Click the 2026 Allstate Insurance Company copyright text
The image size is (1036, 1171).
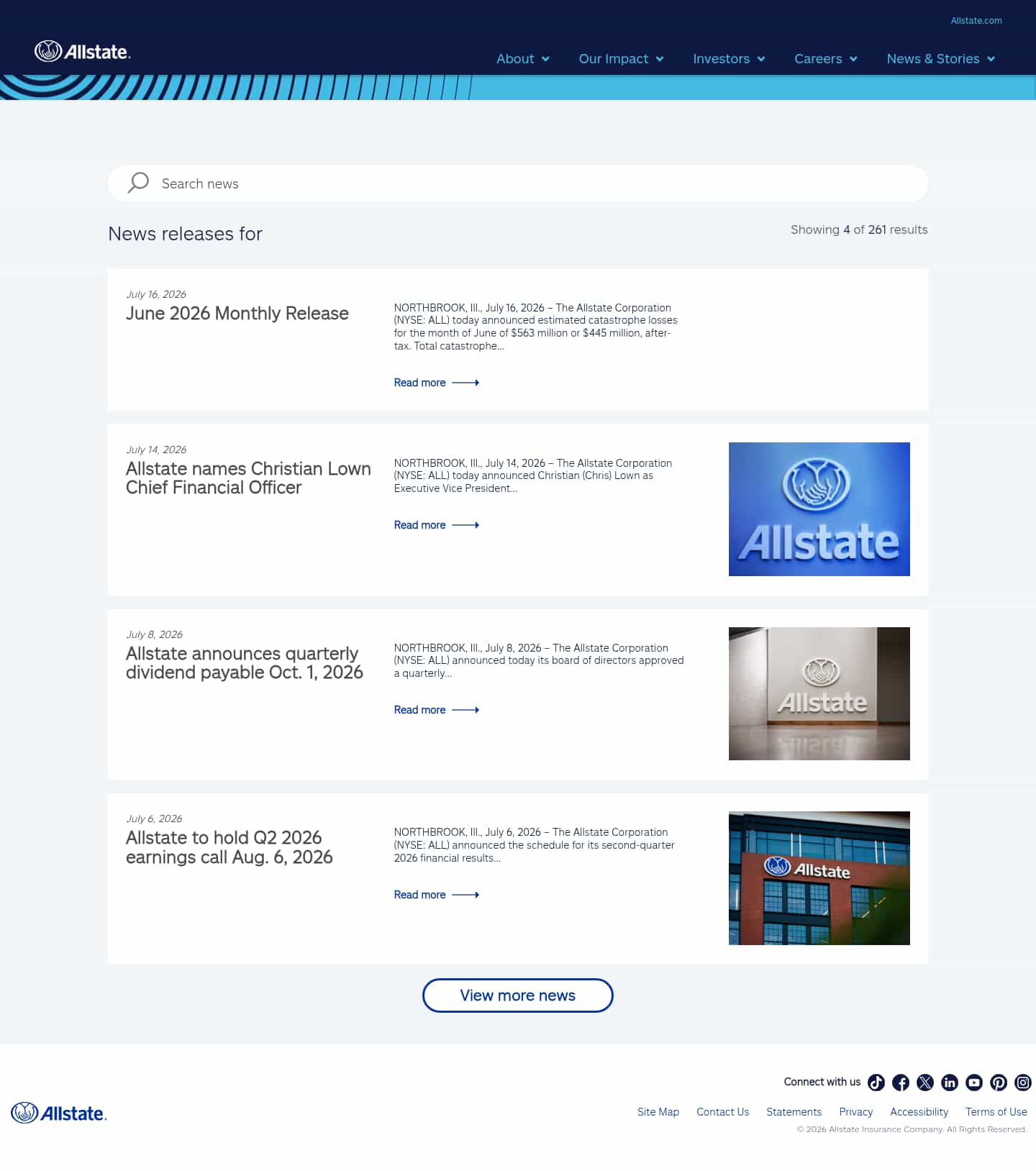click(x=912, y=1129)
